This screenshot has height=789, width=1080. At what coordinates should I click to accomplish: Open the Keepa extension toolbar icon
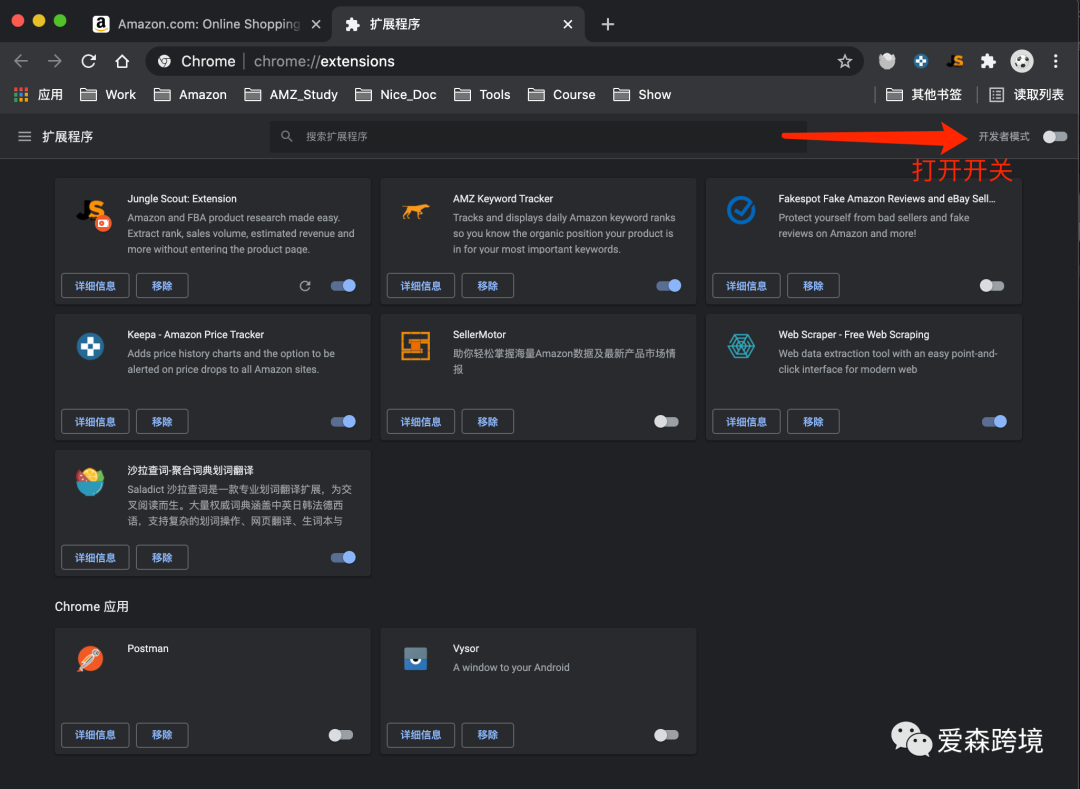coord(920,61)
